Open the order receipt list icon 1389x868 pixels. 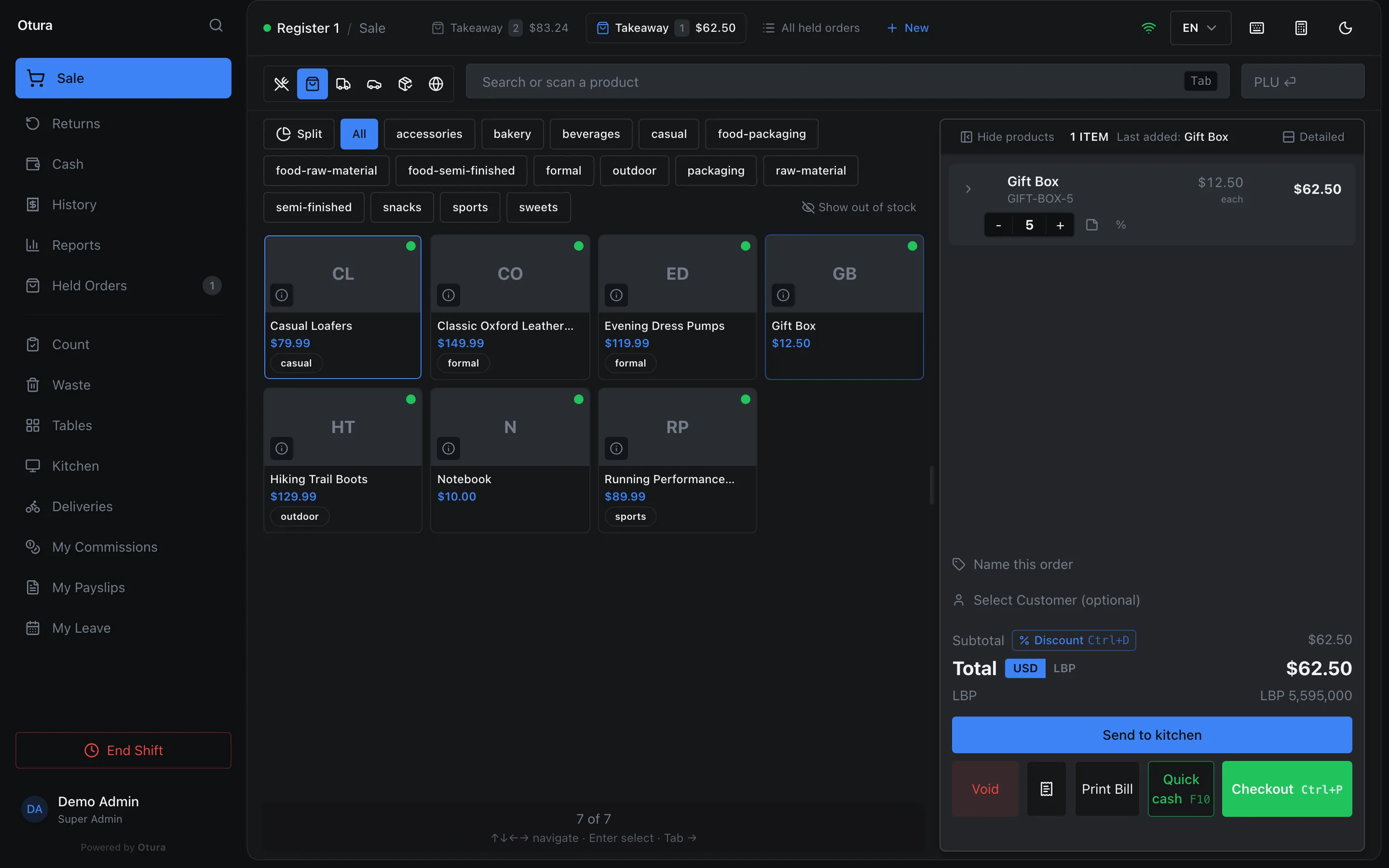(1047, 789)
